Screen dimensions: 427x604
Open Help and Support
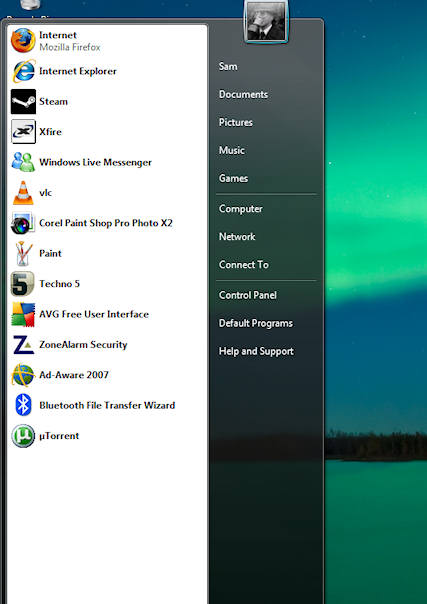coord(256,351)
